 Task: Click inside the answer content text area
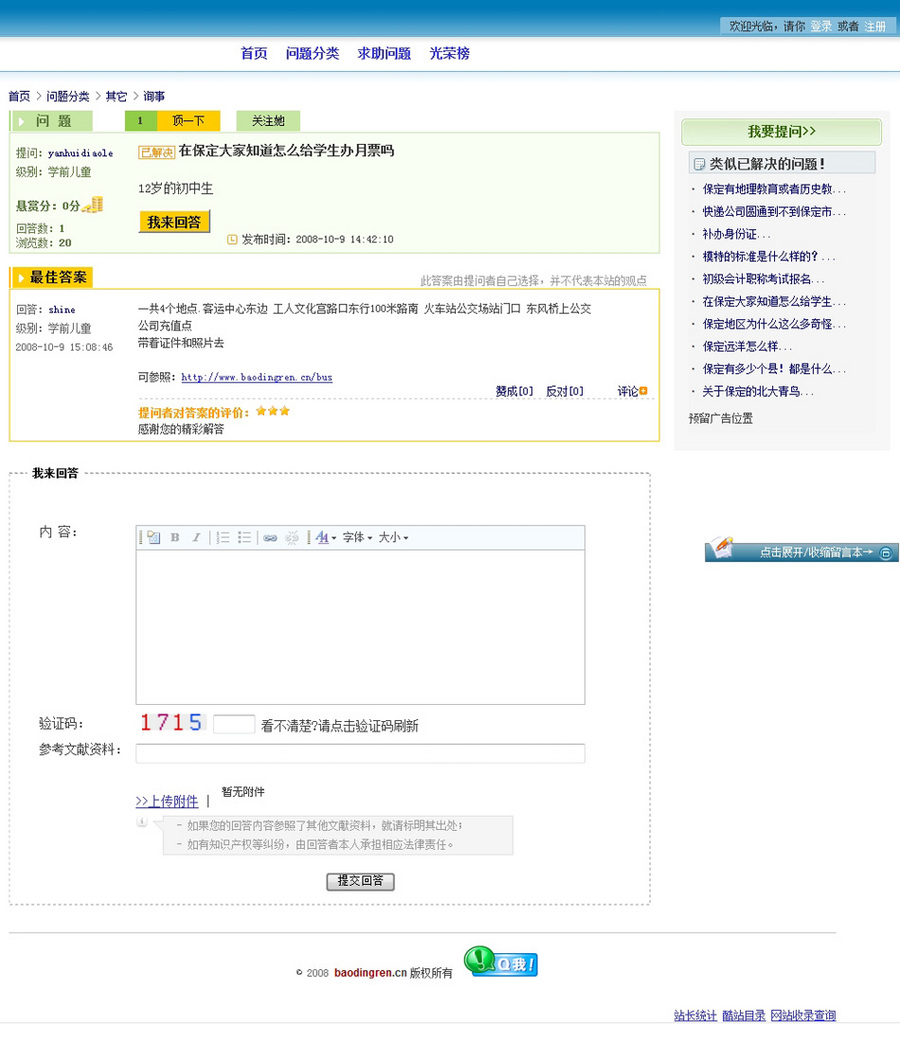pos(360,626)
